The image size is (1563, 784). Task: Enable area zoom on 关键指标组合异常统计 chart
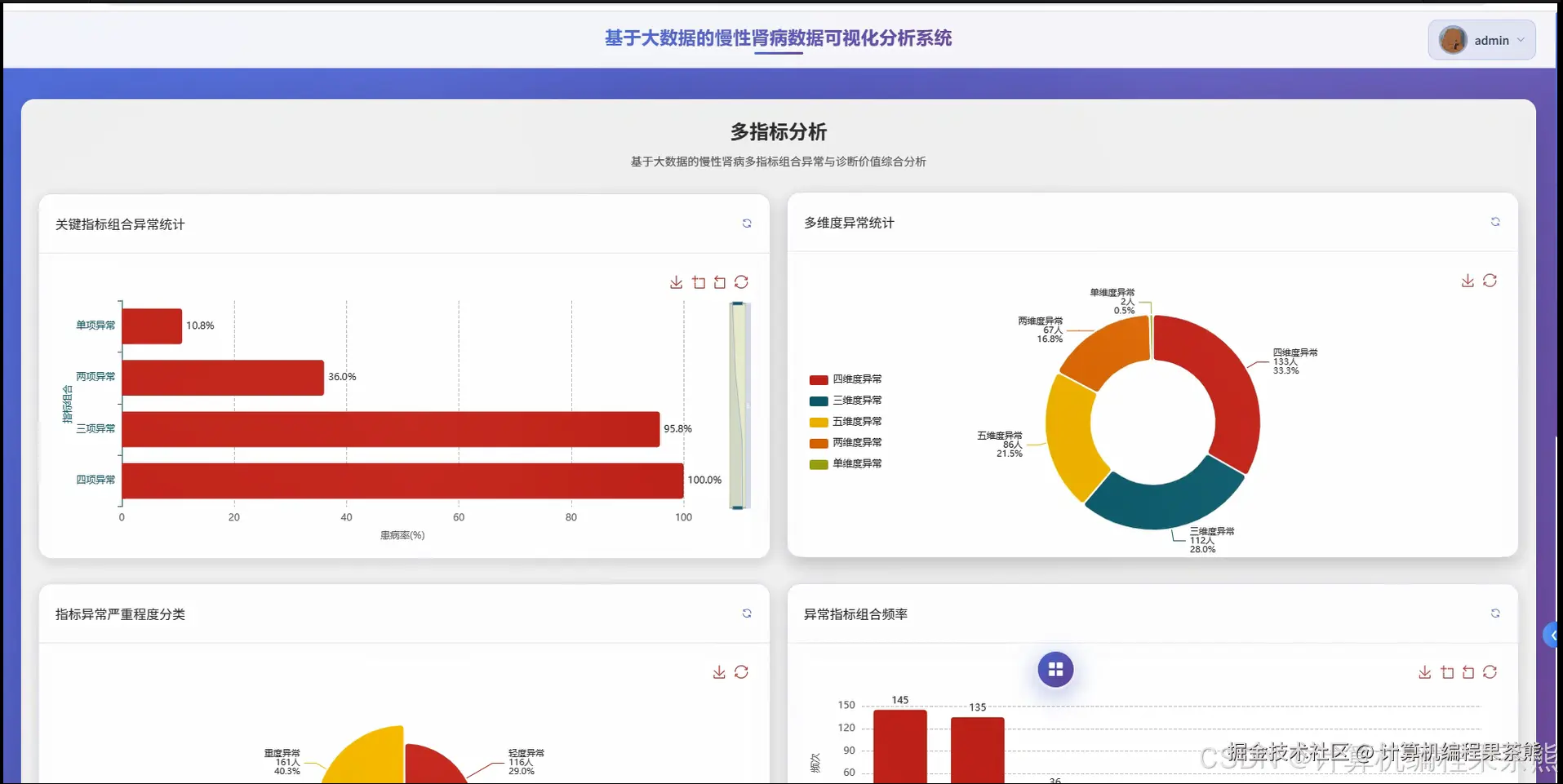point(699,282)
